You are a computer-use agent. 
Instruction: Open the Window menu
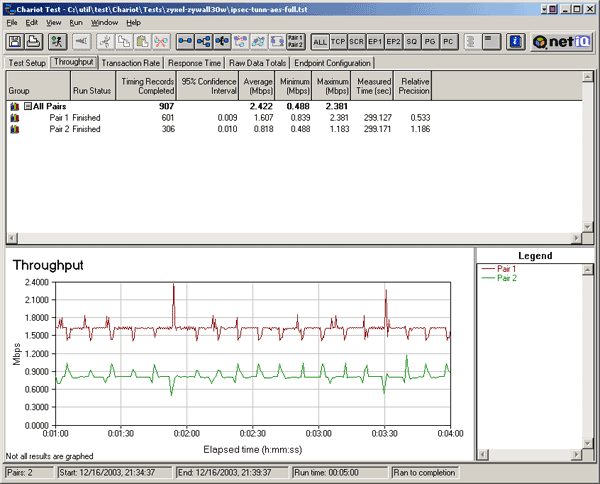pos(104,22)
